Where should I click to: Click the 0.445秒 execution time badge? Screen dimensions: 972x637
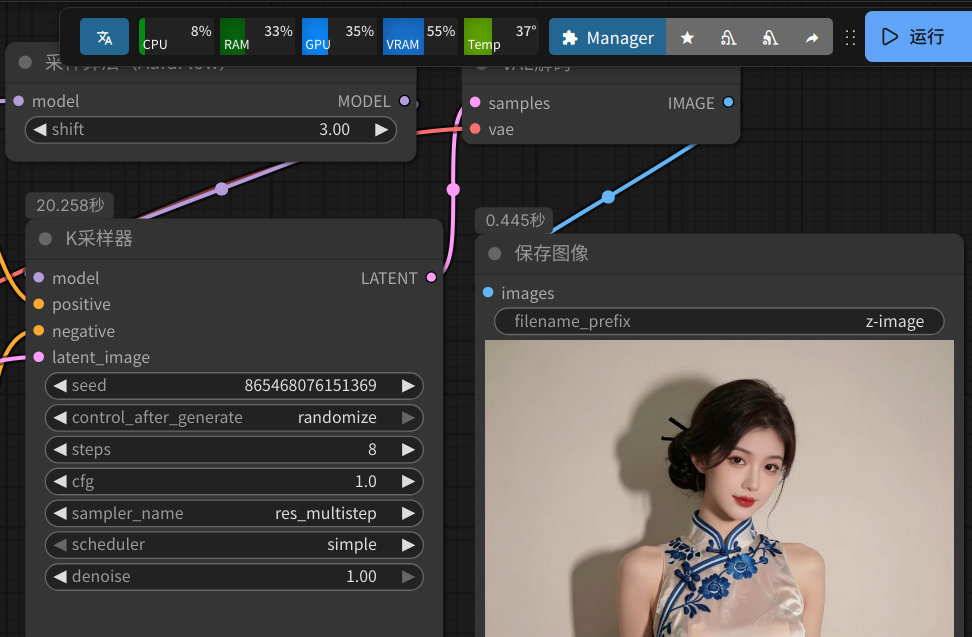coord(515,220)
